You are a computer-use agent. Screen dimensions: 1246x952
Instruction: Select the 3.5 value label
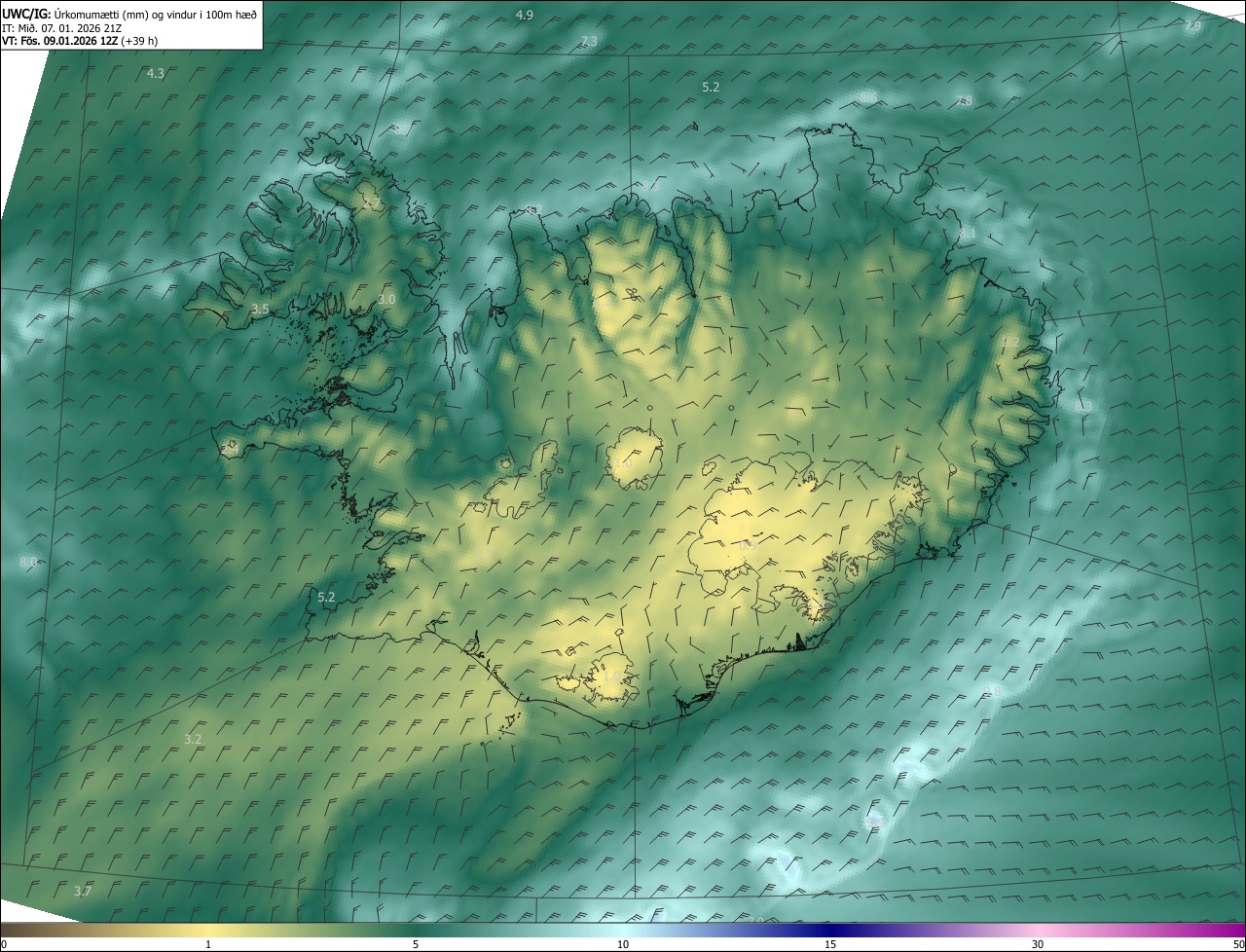pos(260,309)
